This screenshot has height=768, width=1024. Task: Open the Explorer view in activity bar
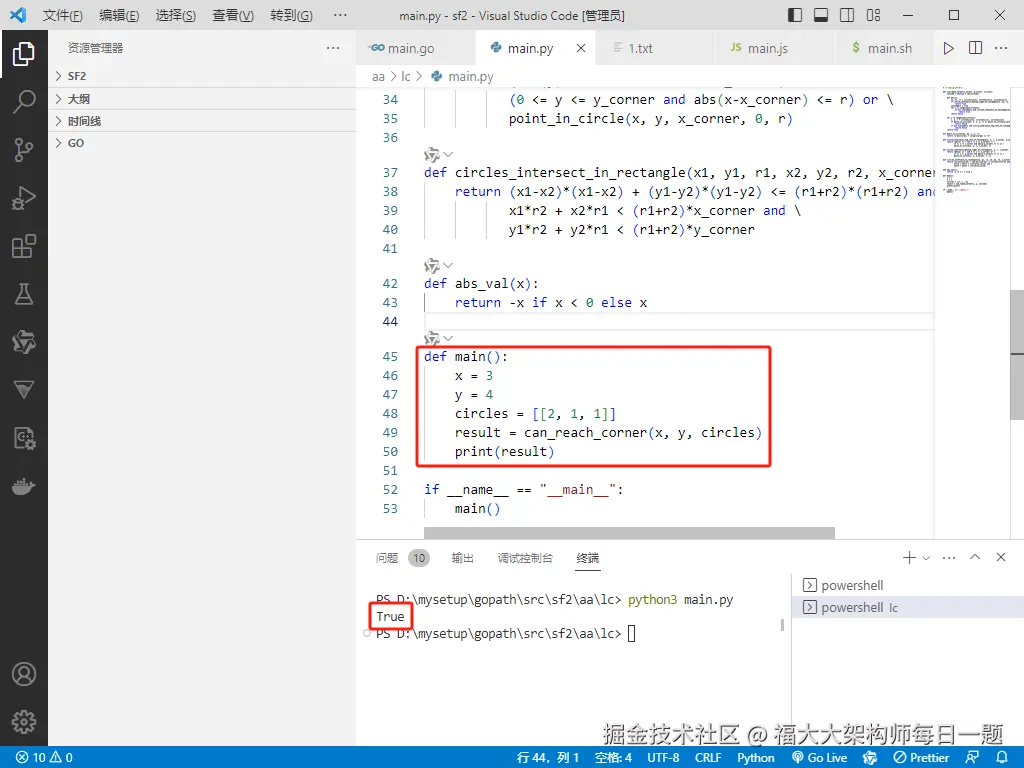[x=24, y=54]
